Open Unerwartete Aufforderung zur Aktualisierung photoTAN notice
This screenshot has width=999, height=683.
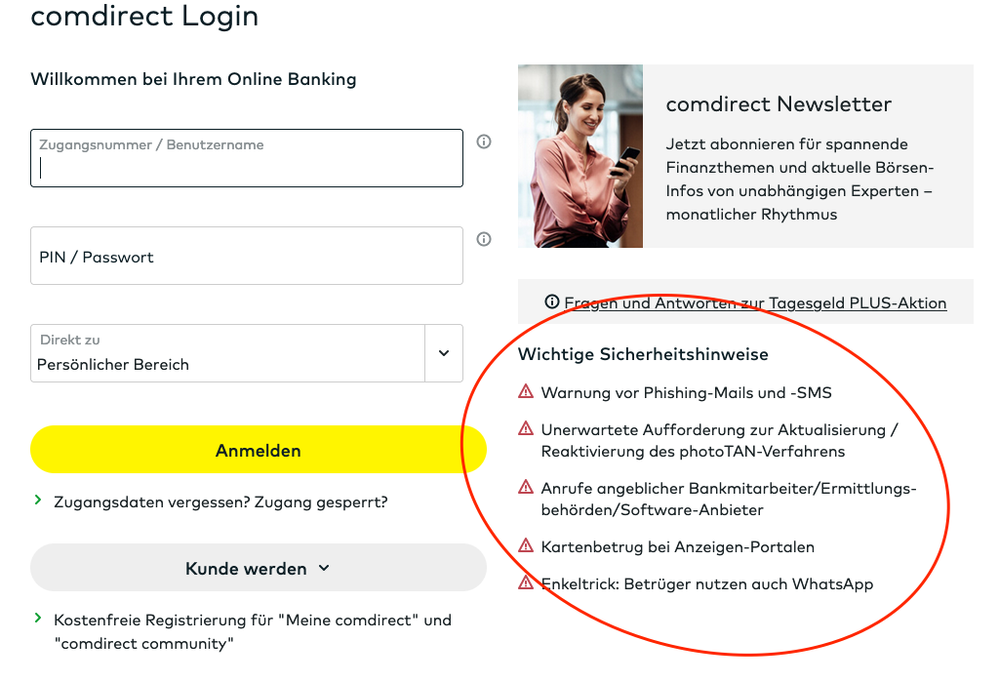click(720, 440)
